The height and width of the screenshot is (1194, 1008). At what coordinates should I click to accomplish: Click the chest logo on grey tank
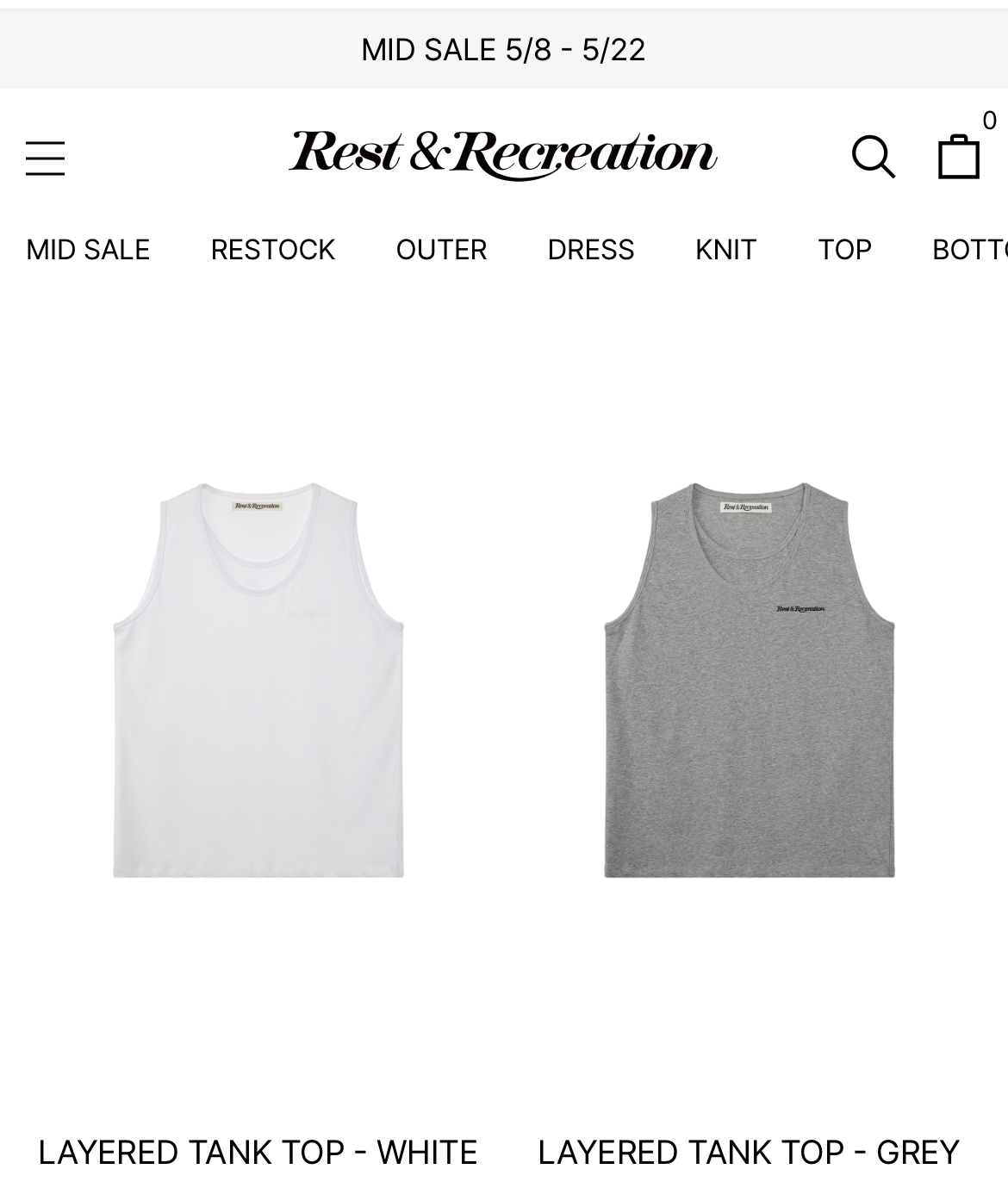[x=800, y=609]
